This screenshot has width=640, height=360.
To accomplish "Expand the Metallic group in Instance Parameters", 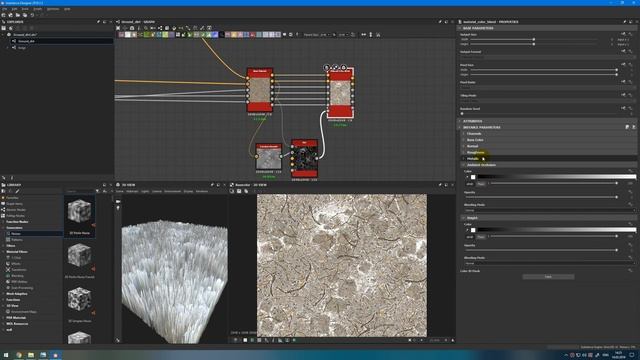I will coord(464,158).
